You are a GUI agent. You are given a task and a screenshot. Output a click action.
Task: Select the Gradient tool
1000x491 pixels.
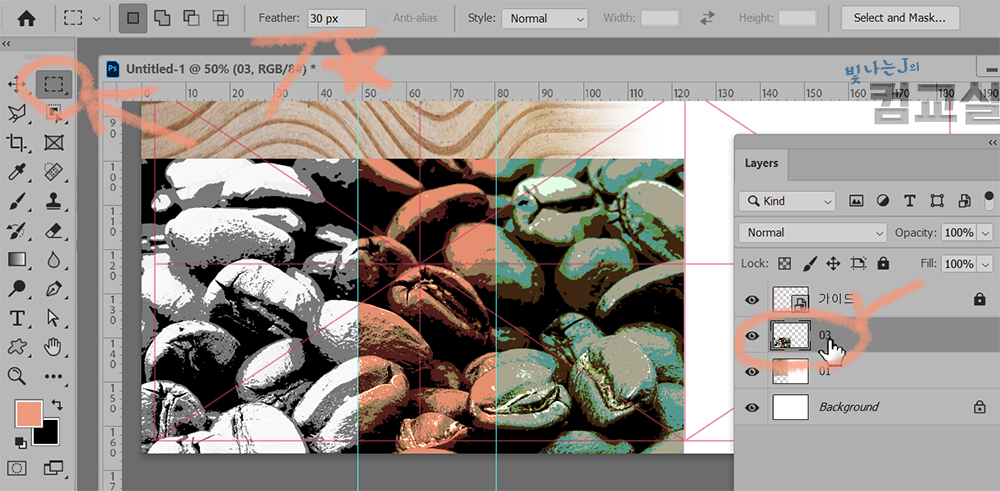(x=16, y=259)
